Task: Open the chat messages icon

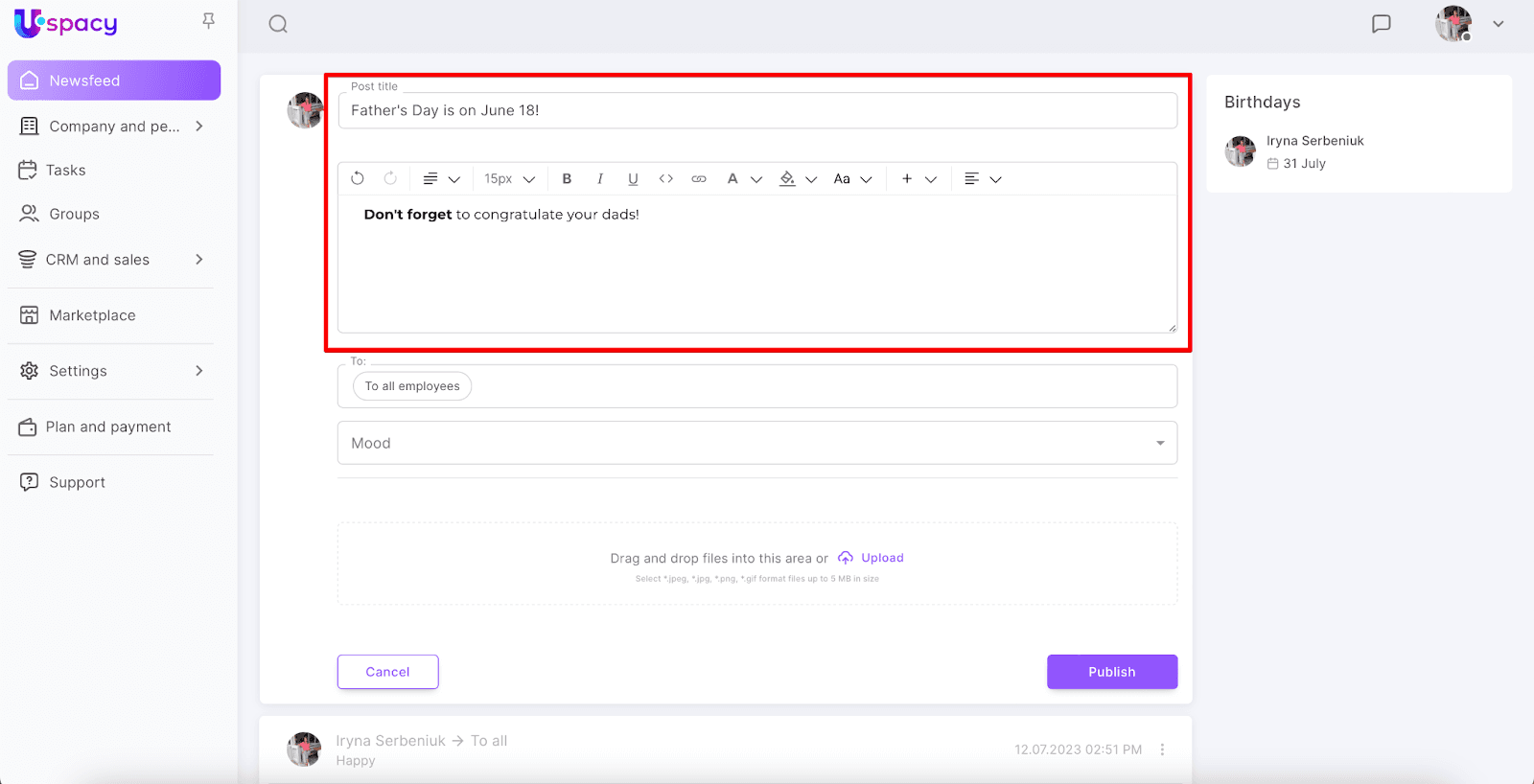Action: point(1381,24)
